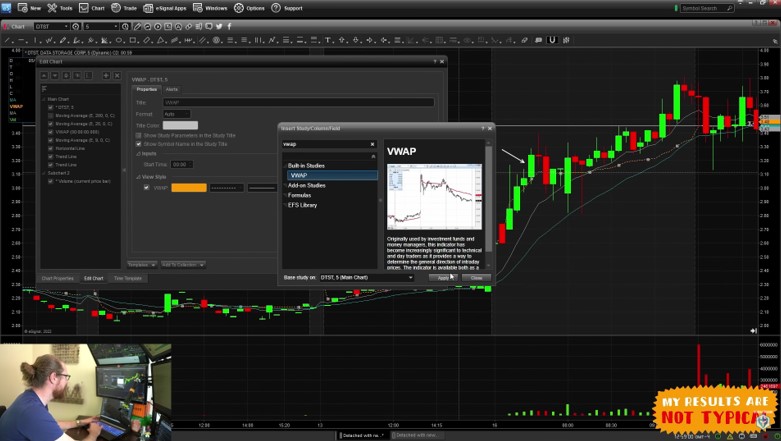This screenshot has width=781, height=441.
Task: Expand the Add-on Studies category
Action: coord(306,185)
